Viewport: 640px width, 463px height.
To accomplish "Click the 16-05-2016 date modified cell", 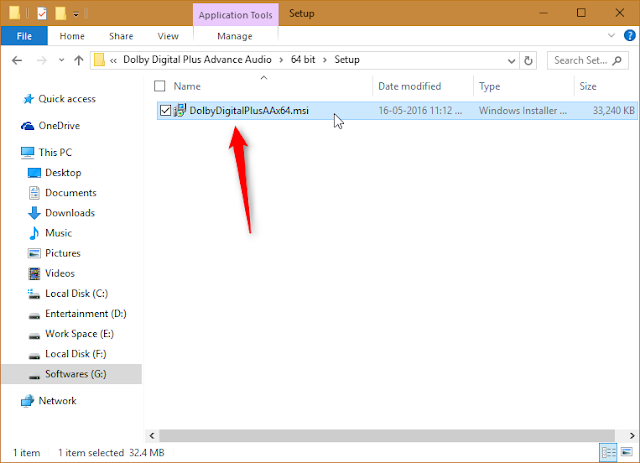I will (420, 111).
